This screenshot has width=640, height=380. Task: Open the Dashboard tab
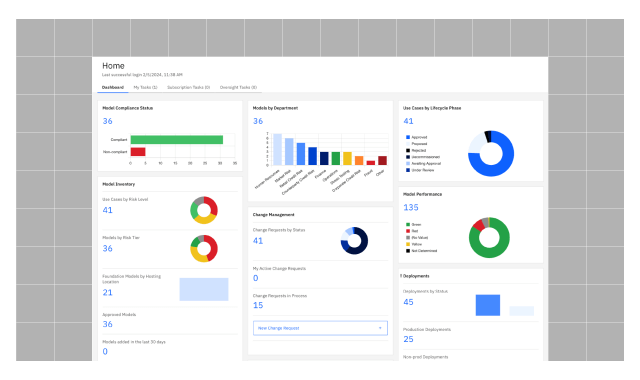tap(113, 87)
